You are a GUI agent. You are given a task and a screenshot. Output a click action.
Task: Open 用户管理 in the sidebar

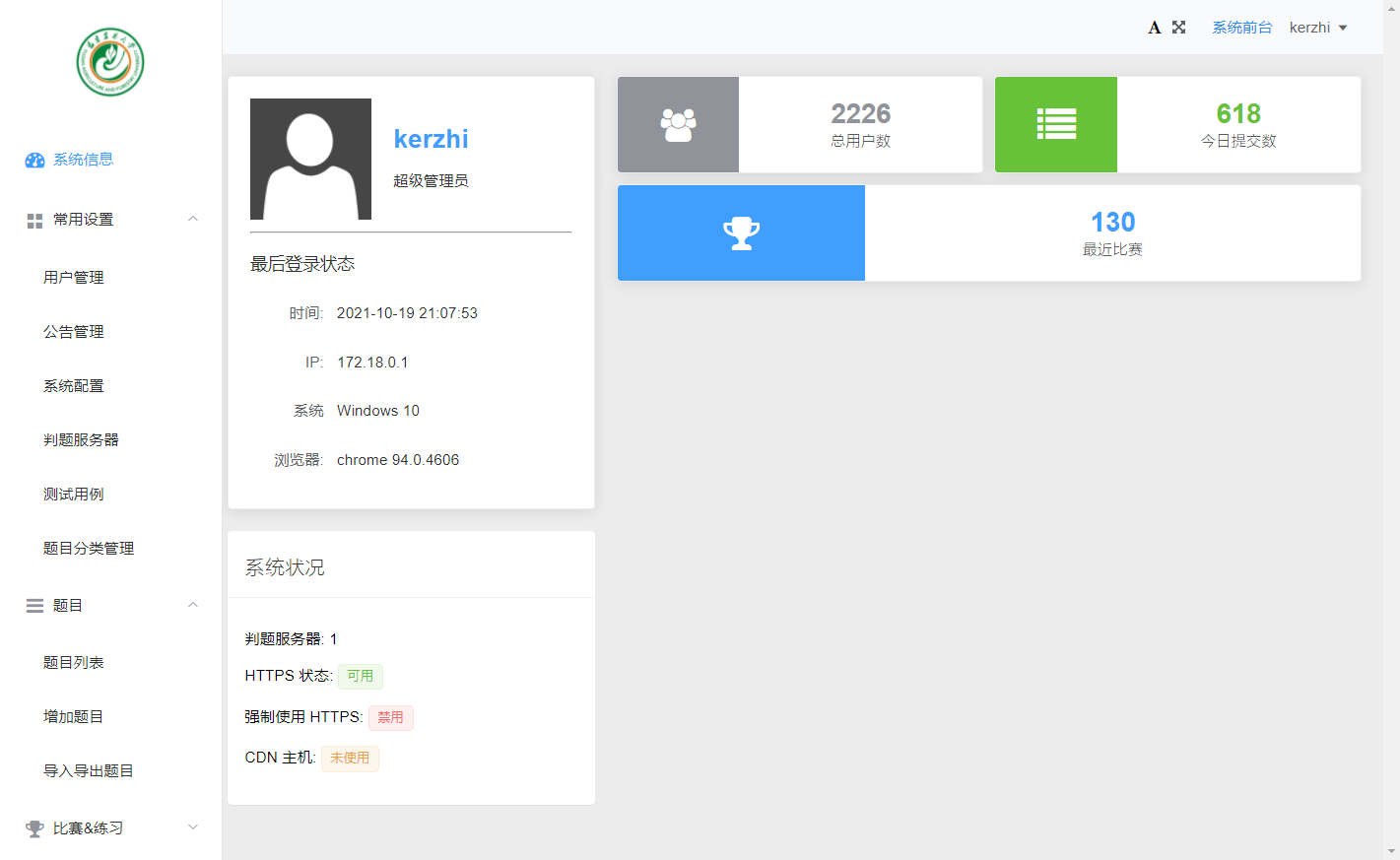tap(74, 278)
